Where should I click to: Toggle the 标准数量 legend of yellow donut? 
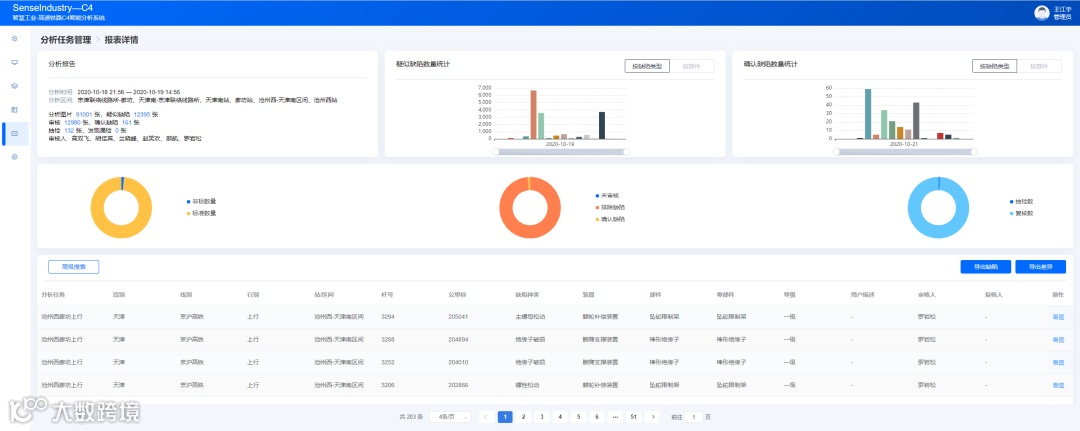click(x=201, y=213)
